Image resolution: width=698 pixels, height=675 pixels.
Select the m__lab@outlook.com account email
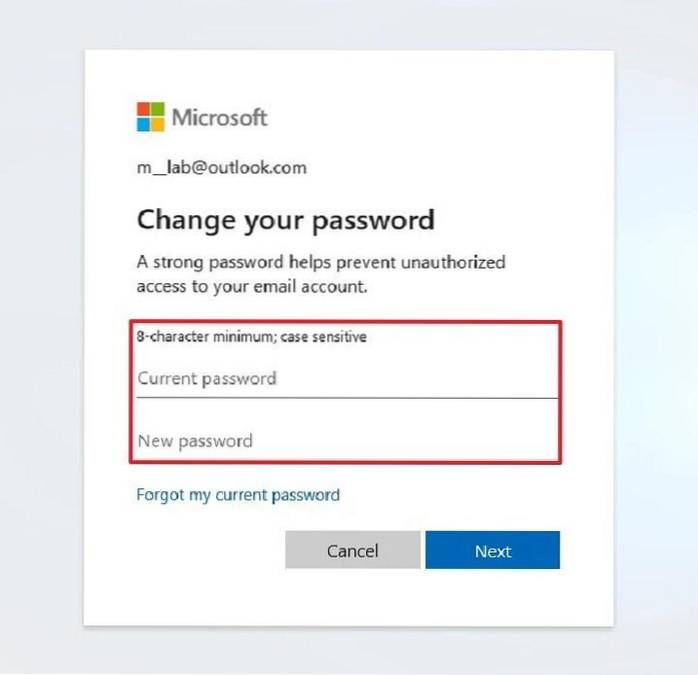point(221,168)
